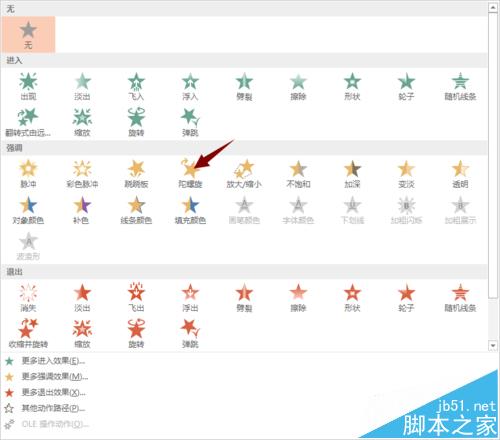Click the grayed 画笔颜色 effect
Viewport: 500px width, 440px height.
pos(244,210)
